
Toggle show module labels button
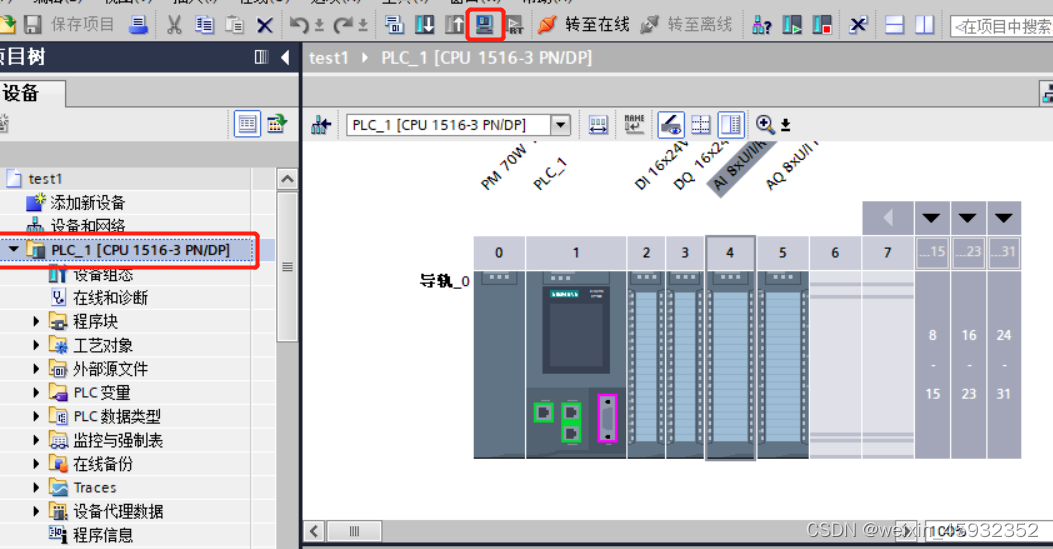[x=670, y=124]
